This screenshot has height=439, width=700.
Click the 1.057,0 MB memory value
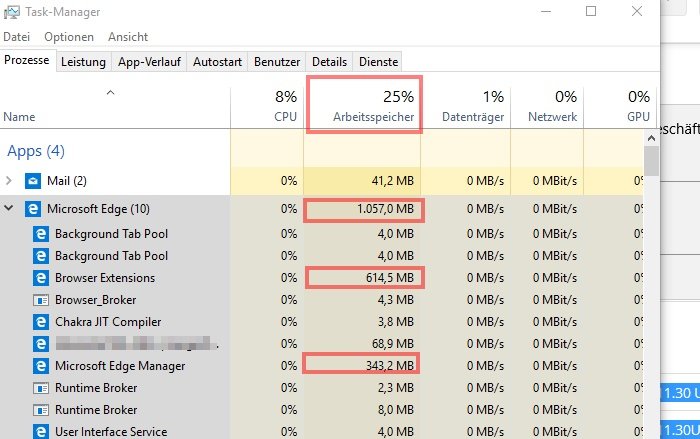click(385, 209)
